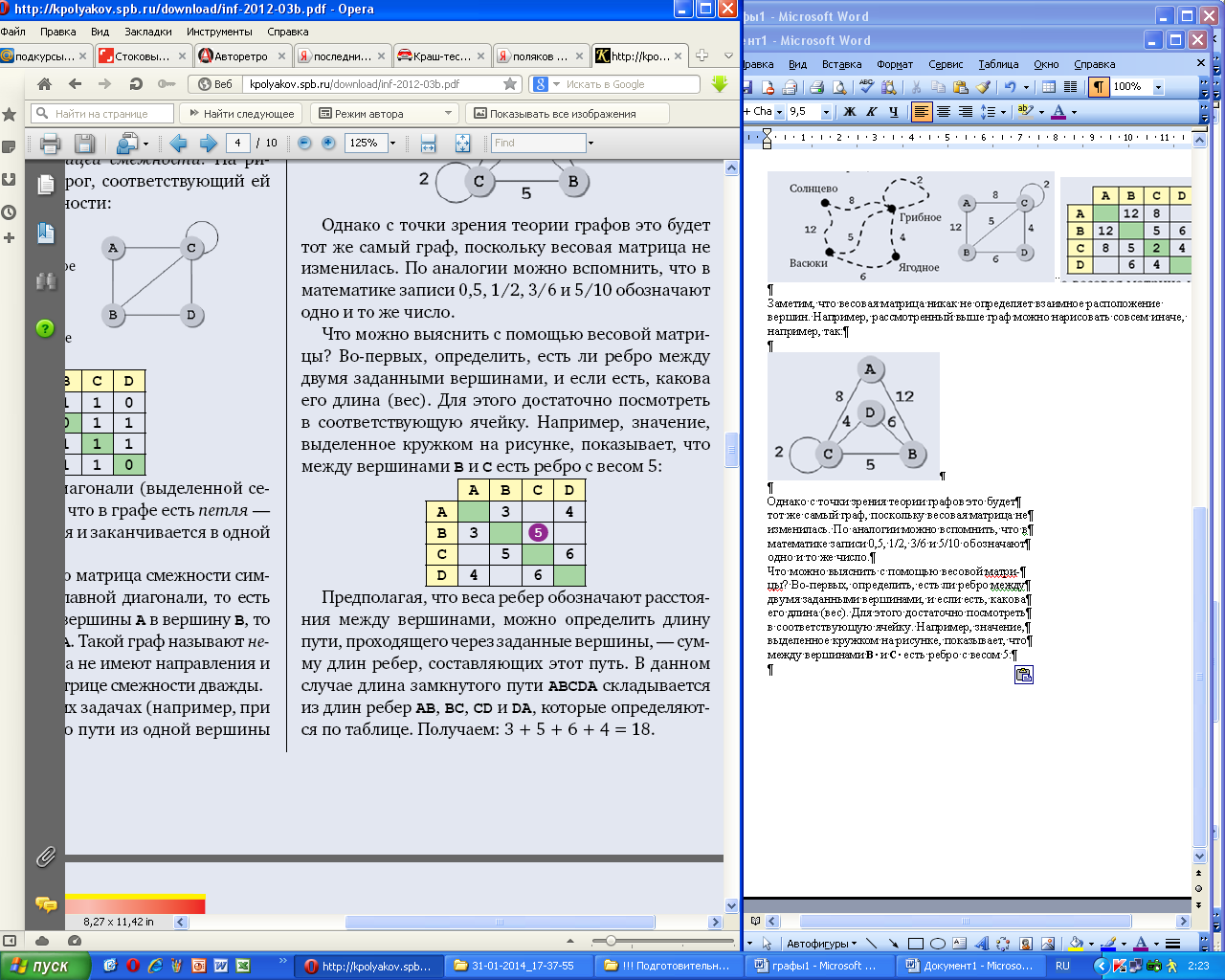1225x980 pixels.
Task: Fit PDF page to width
Action: tap(428, 144)
